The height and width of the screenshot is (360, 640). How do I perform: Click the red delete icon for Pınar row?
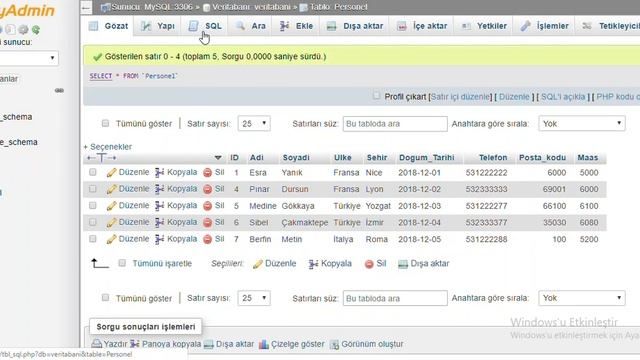coord(207,189)
